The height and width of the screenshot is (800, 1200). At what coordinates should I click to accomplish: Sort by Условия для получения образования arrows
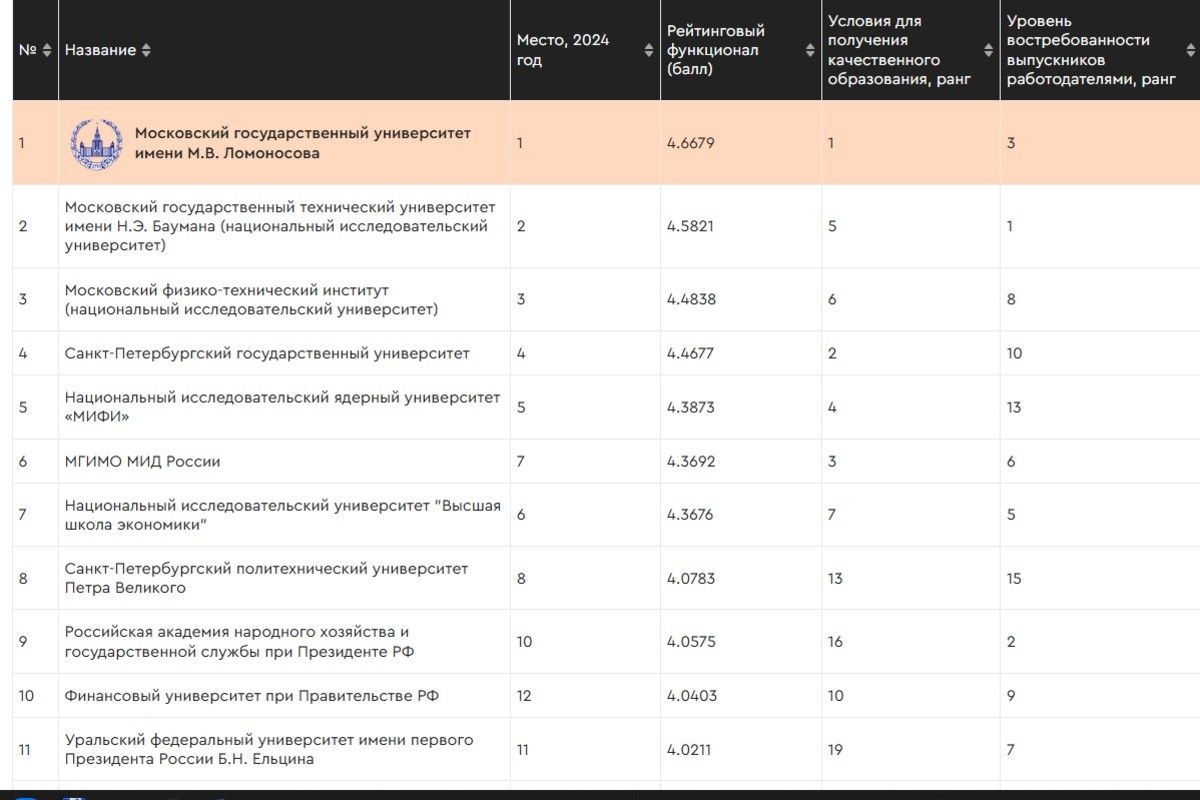pos(988,50)
